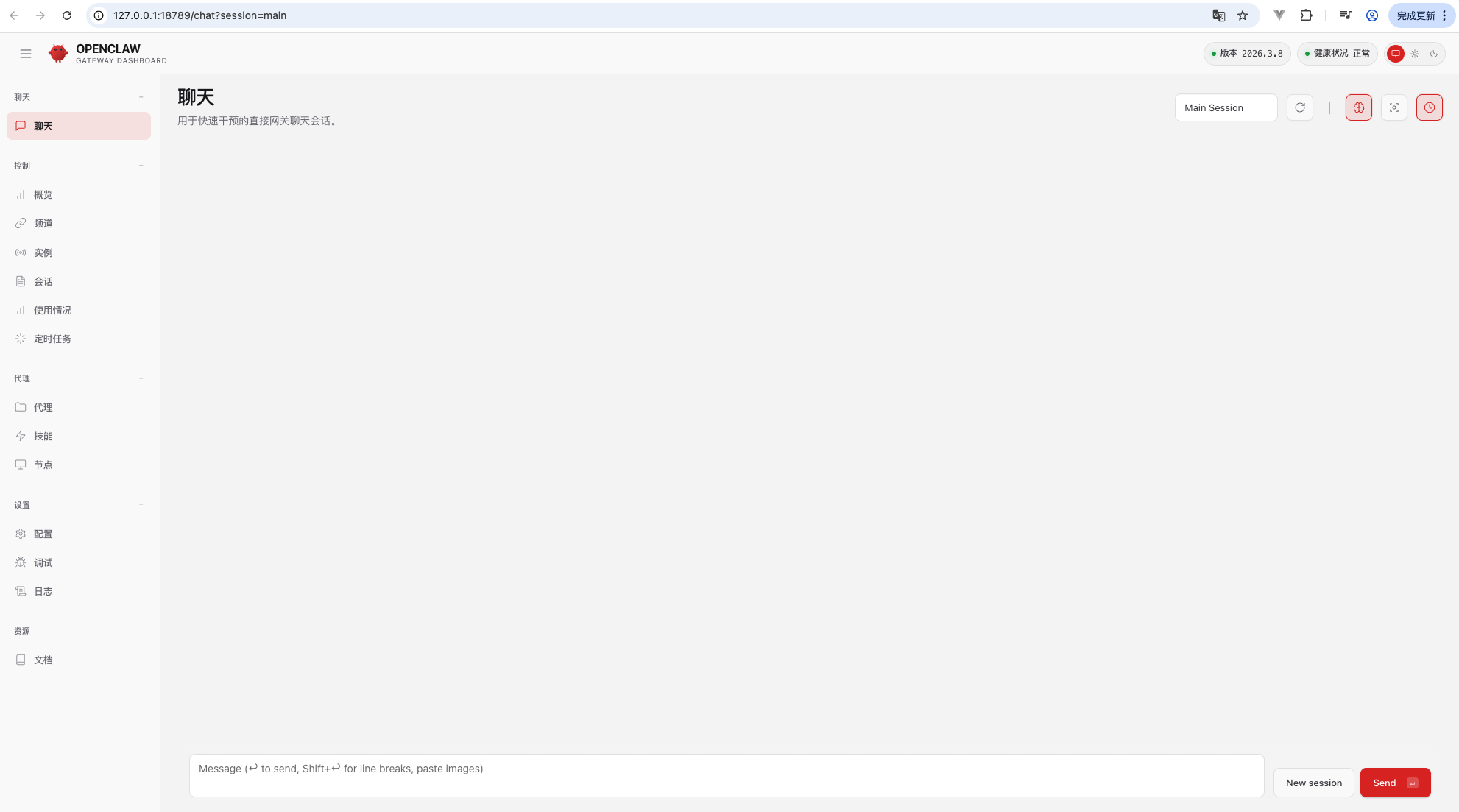Collapse the 聊天 sidebar section

tap(141, 97)
